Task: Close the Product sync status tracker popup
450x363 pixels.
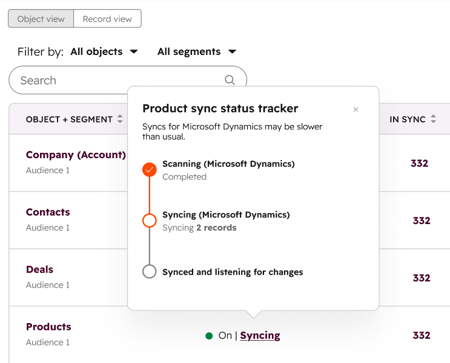Action: [356, 109]
